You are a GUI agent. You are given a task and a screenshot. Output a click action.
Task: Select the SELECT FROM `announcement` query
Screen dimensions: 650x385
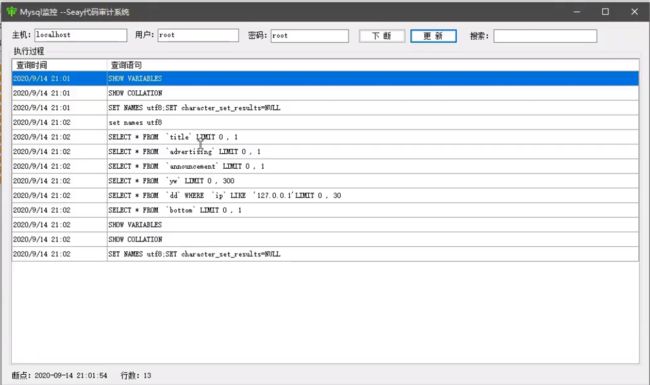coord(325,166)
